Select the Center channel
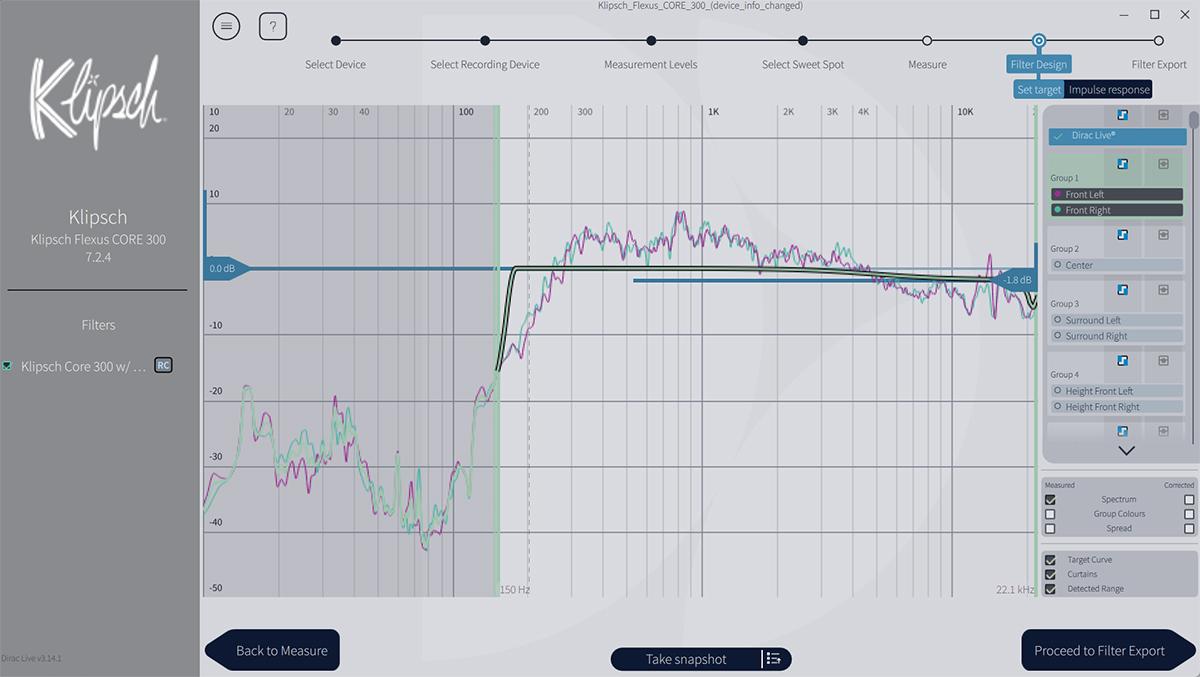Screen dimensions: 1200x677 coord(1116,265)
